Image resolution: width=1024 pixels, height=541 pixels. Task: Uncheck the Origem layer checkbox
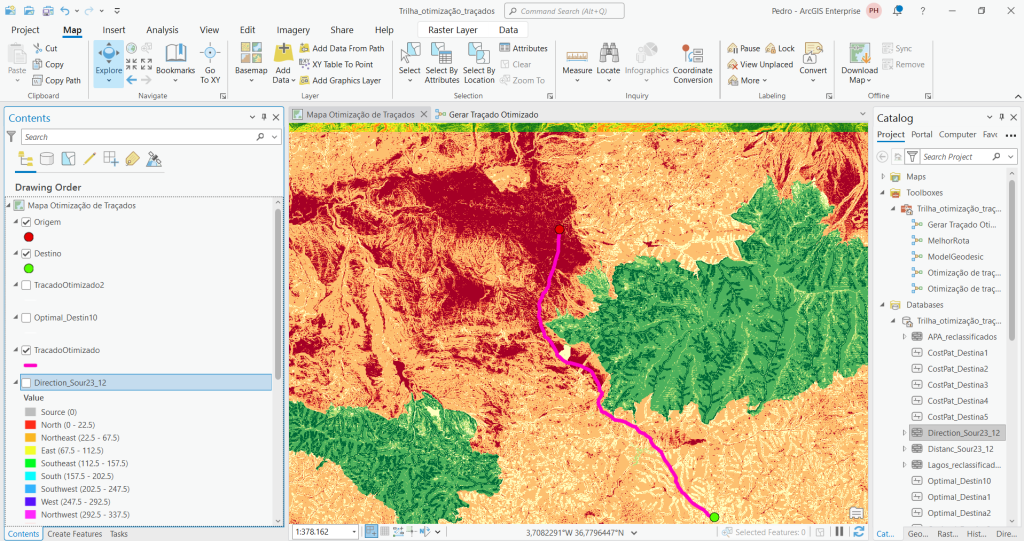(x=27, y=222)
